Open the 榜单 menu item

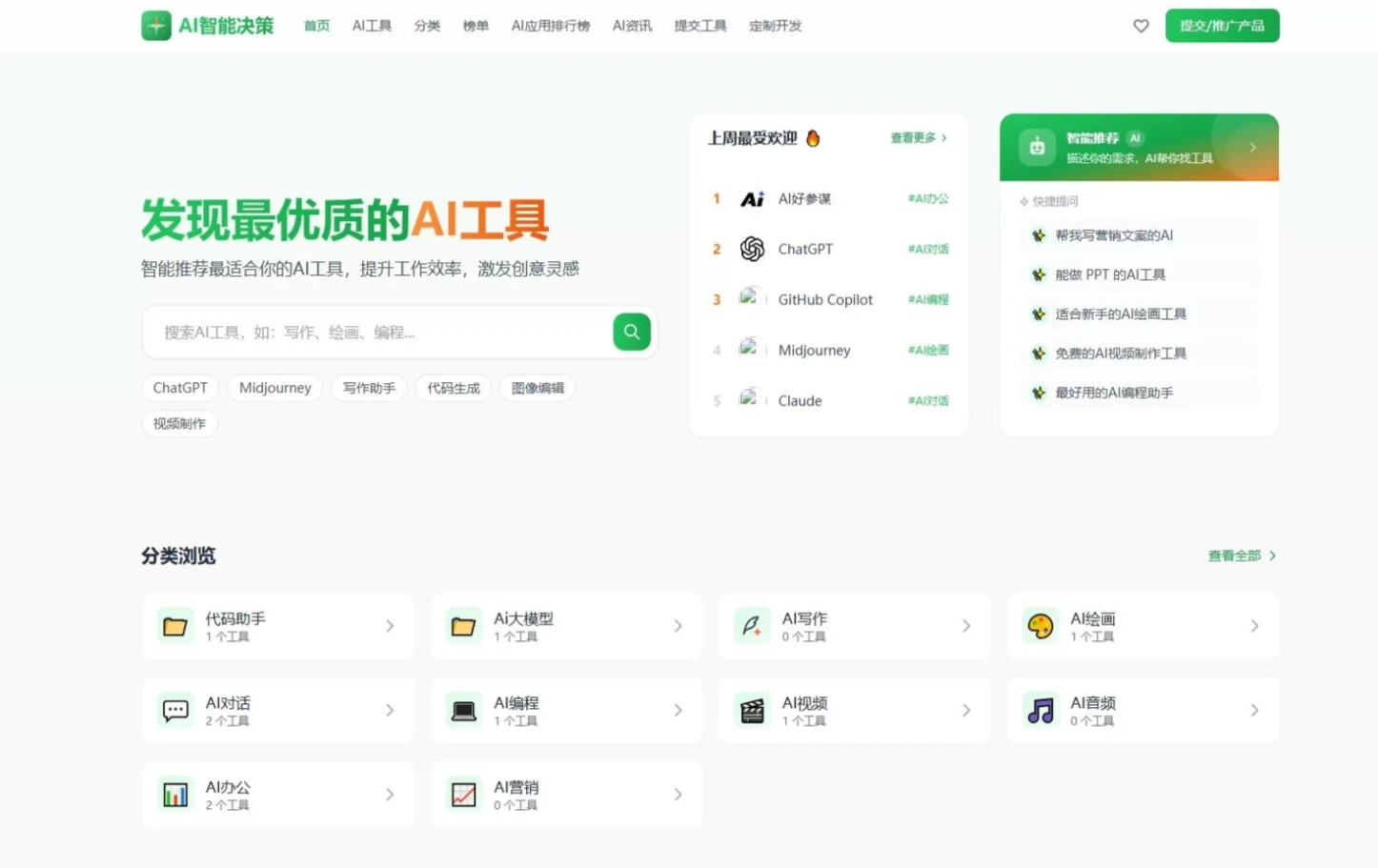point(475,26)
